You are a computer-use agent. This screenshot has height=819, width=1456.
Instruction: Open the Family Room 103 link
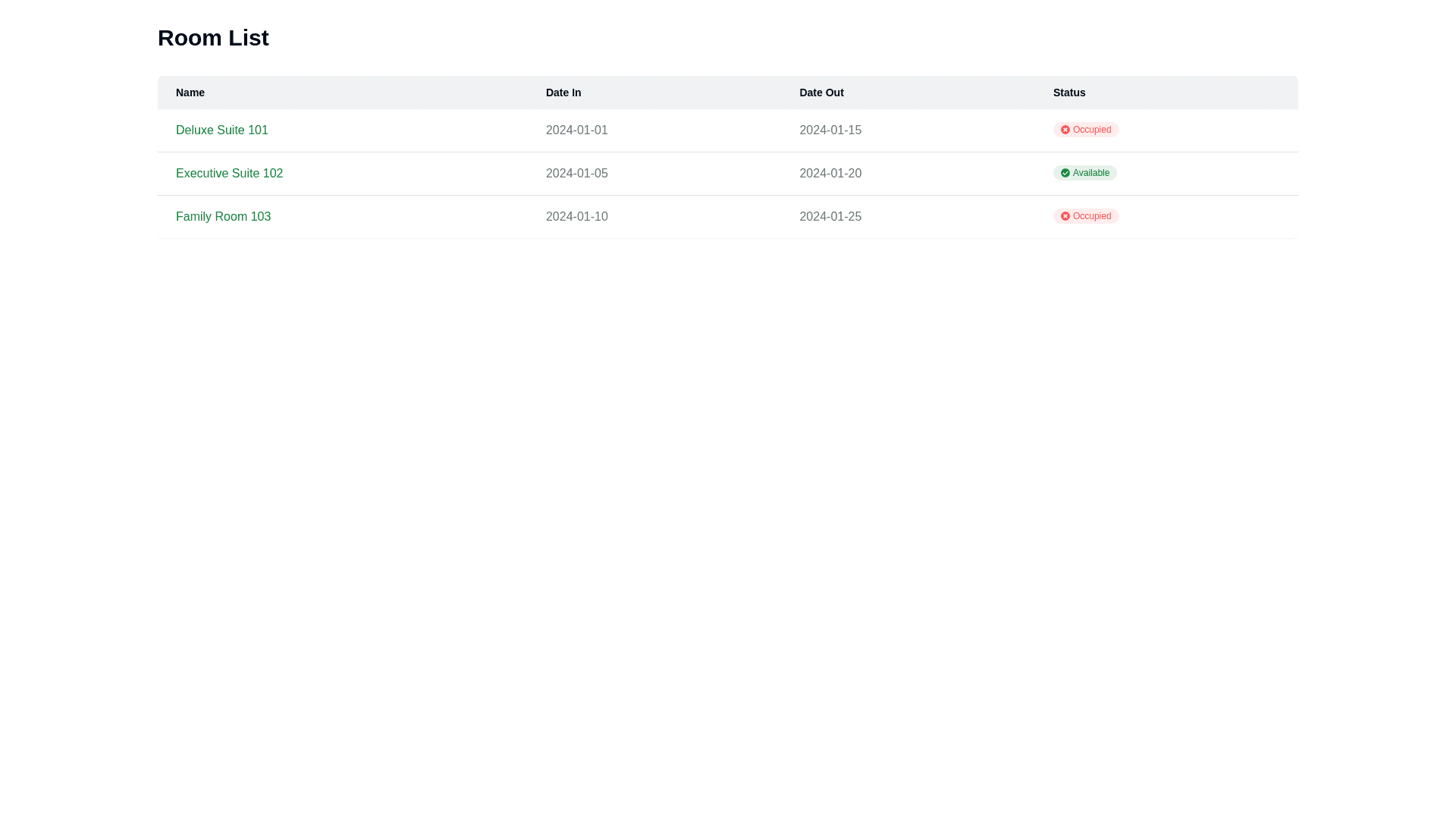pyautogui.click(x=223, y=217)
